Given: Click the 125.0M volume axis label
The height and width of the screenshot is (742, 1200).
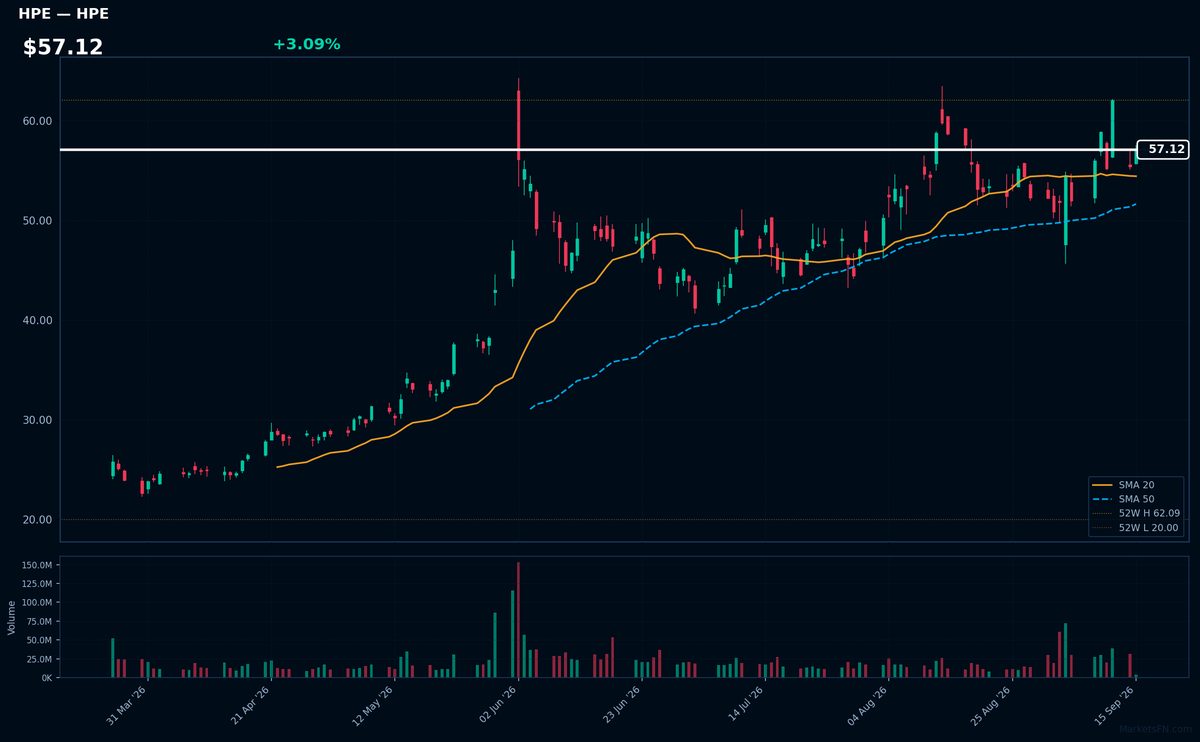Looking at the screenshot, I should click(x=37, y=584).
